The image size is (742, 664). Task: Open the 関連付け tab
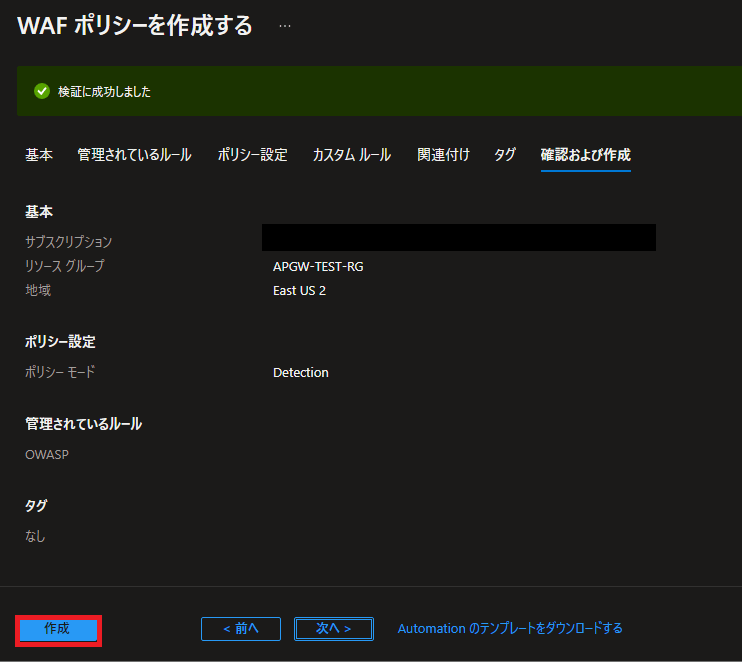pos(443,155)
